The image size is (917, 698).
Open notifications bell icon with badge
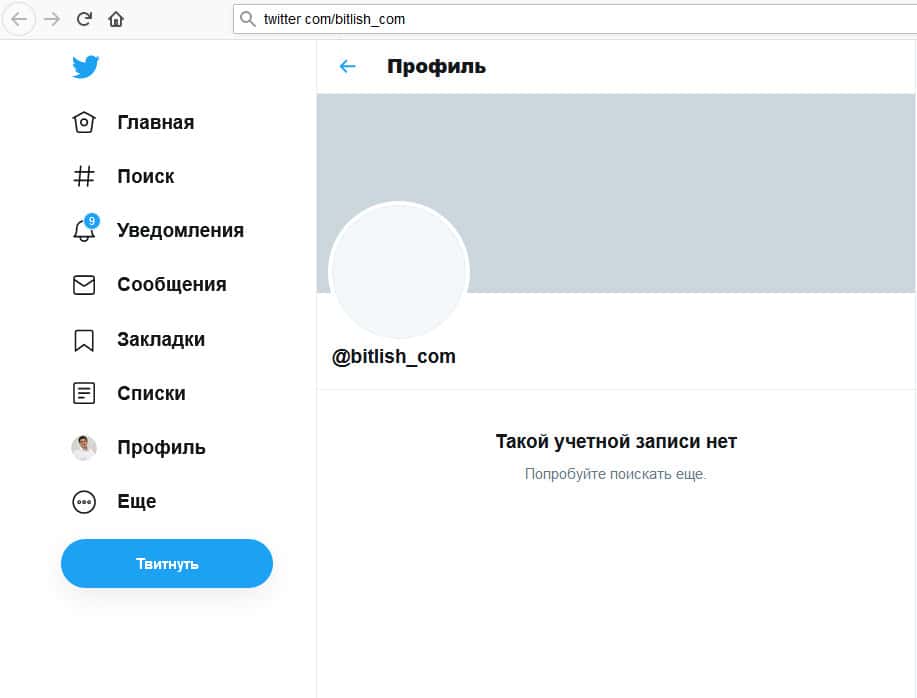pyautogui.click(x=84, y=230)
